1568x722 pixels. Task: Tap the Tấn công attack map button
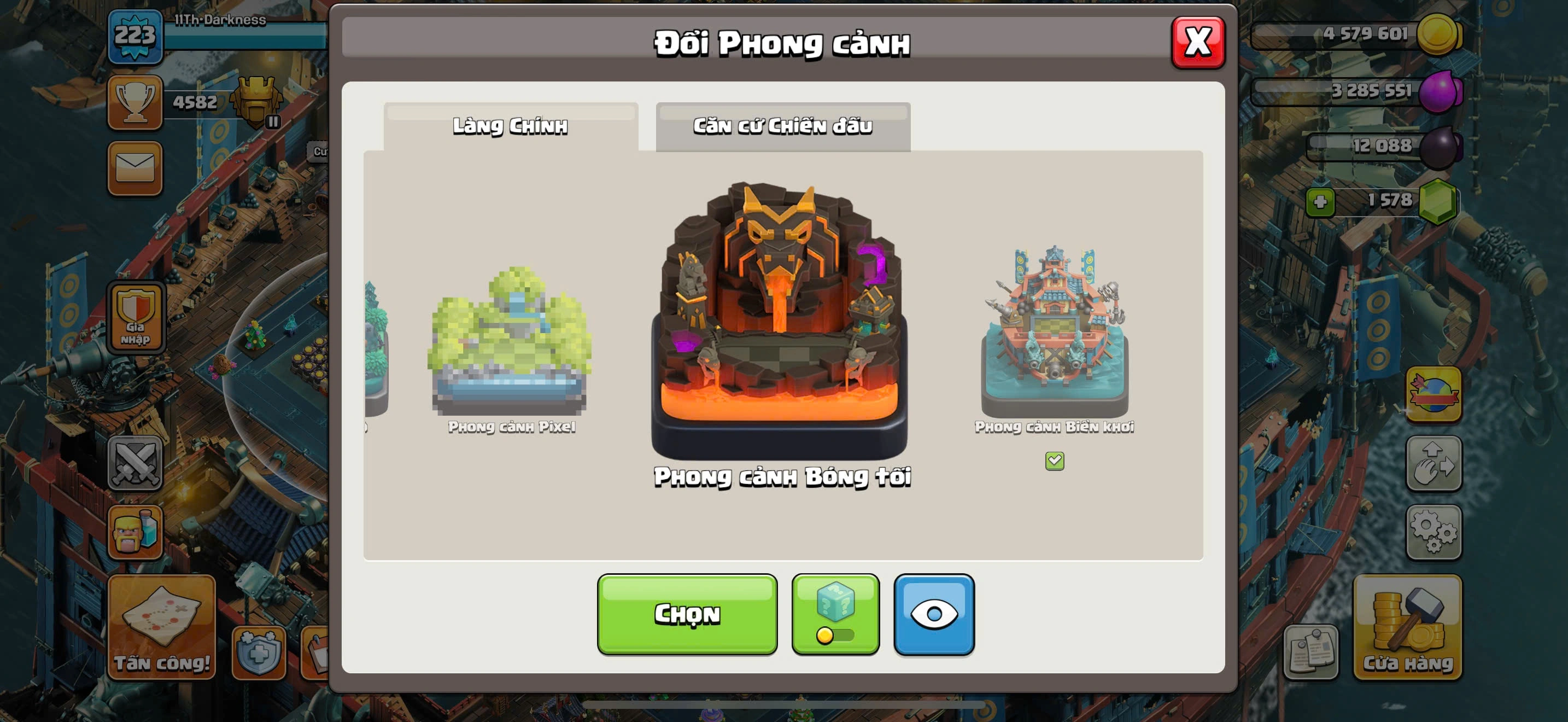coord(162,627)
